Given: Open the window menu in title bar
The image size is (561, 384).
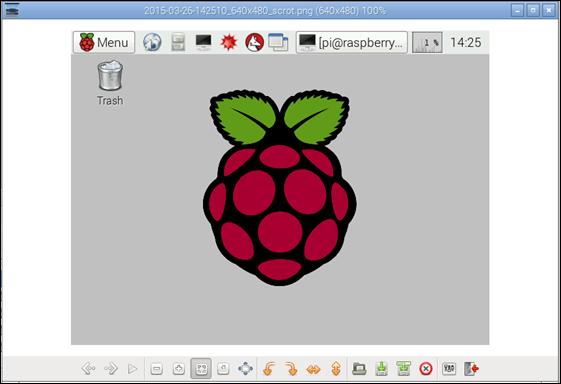Looking at the screenshot, I should [x=12, y=10].
